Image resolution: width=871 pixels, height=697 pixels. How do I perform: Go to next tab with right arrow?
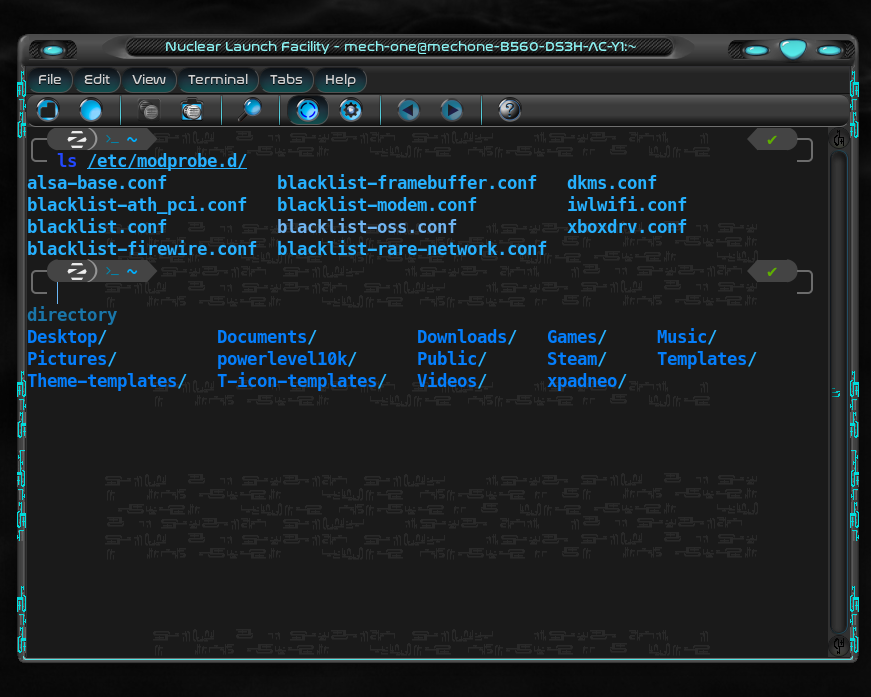click(x=452, y=110)
